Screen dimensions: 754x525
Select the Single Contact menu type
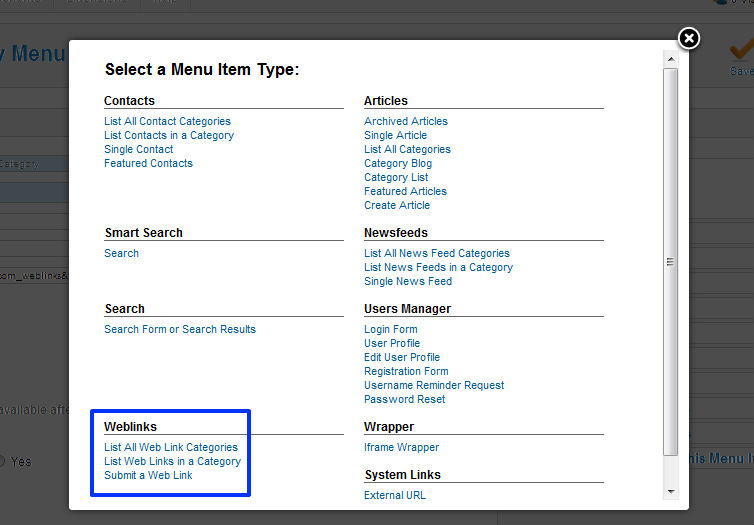[138, 149]
